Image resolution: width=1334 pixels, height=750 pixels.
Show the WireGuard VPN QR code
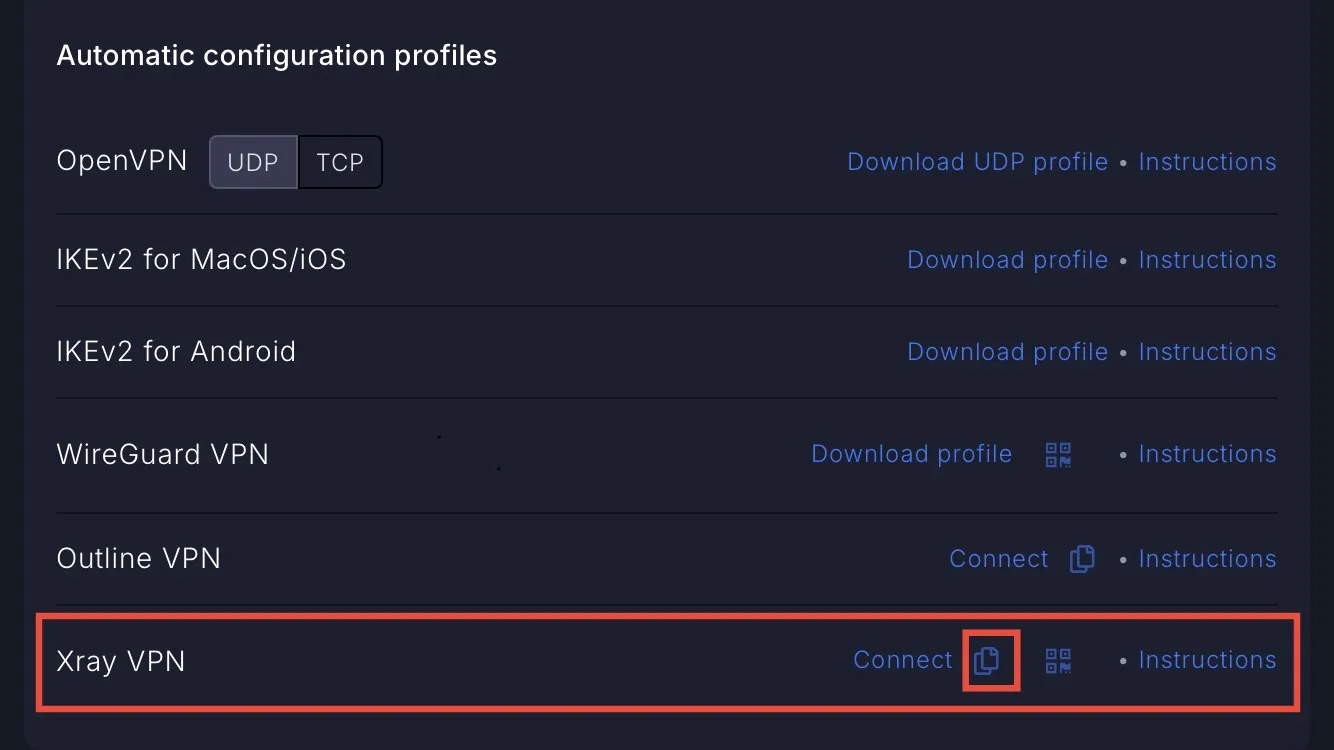point(1058,455)
